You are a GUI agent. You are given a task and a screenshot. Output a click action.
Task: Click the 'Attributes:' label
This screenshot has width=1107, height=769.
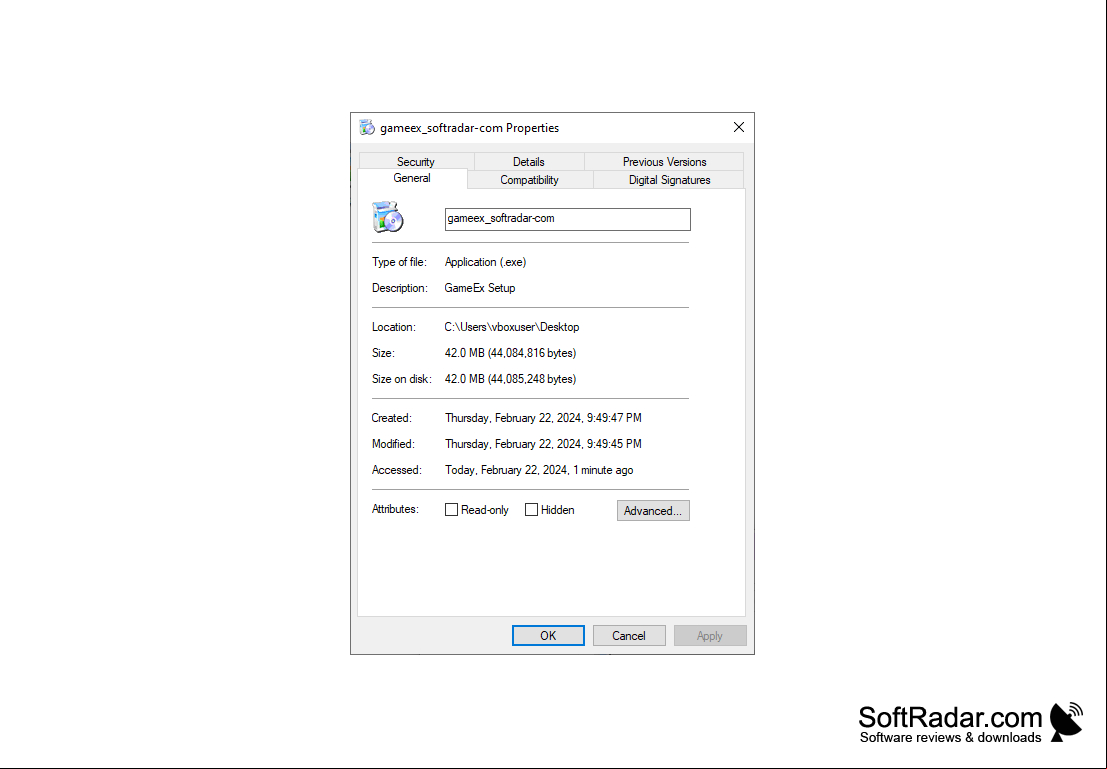tap(395, 509)
